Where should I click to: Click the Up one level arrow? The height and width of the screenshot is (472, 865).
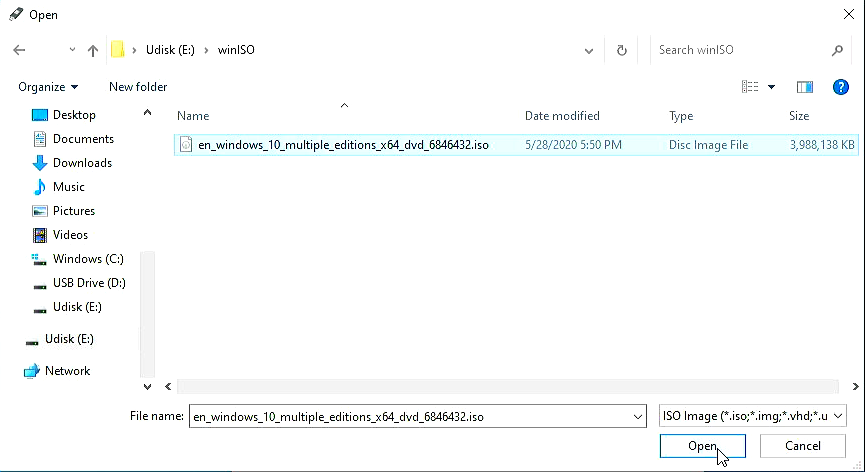coord(93,50)
